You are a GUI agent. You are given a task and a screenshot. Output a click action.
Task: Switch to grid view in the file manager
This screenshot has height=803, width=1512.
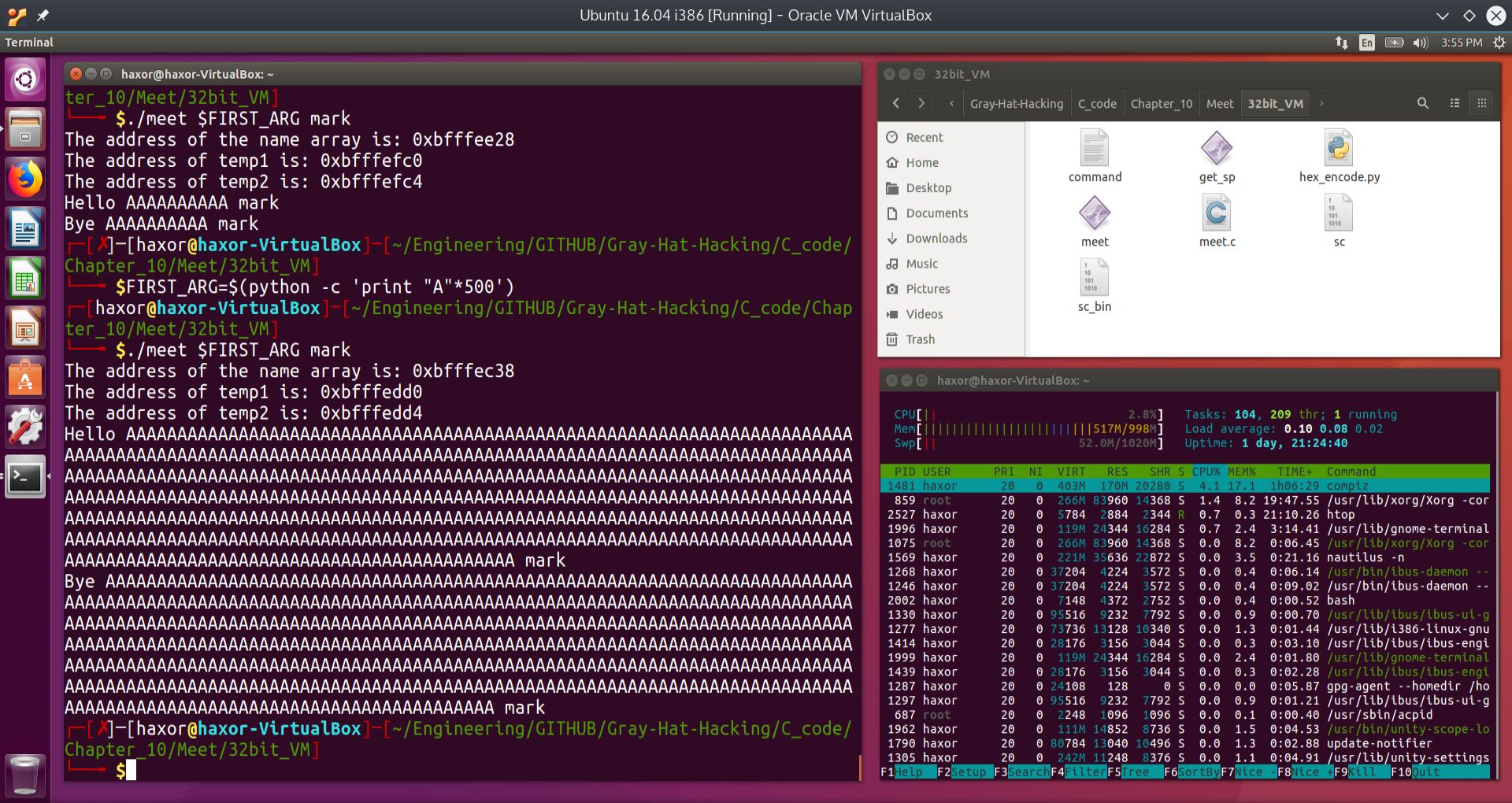tap(1481, 103)
